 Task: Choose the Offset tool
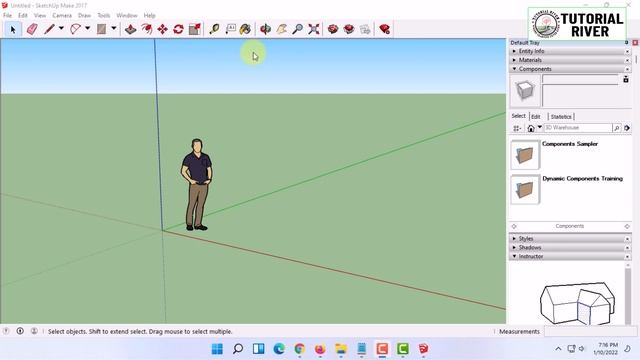click(x=147, y=29)
